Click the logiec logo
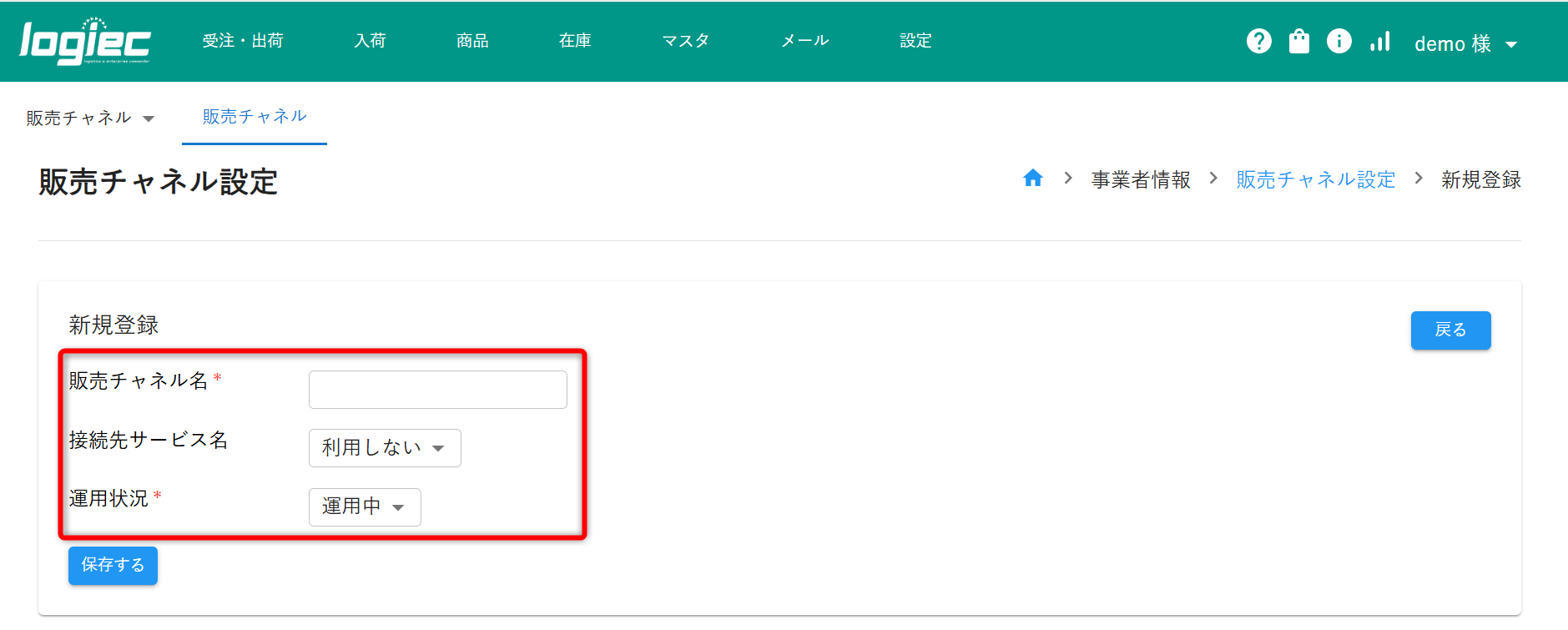 pos(84,42)
